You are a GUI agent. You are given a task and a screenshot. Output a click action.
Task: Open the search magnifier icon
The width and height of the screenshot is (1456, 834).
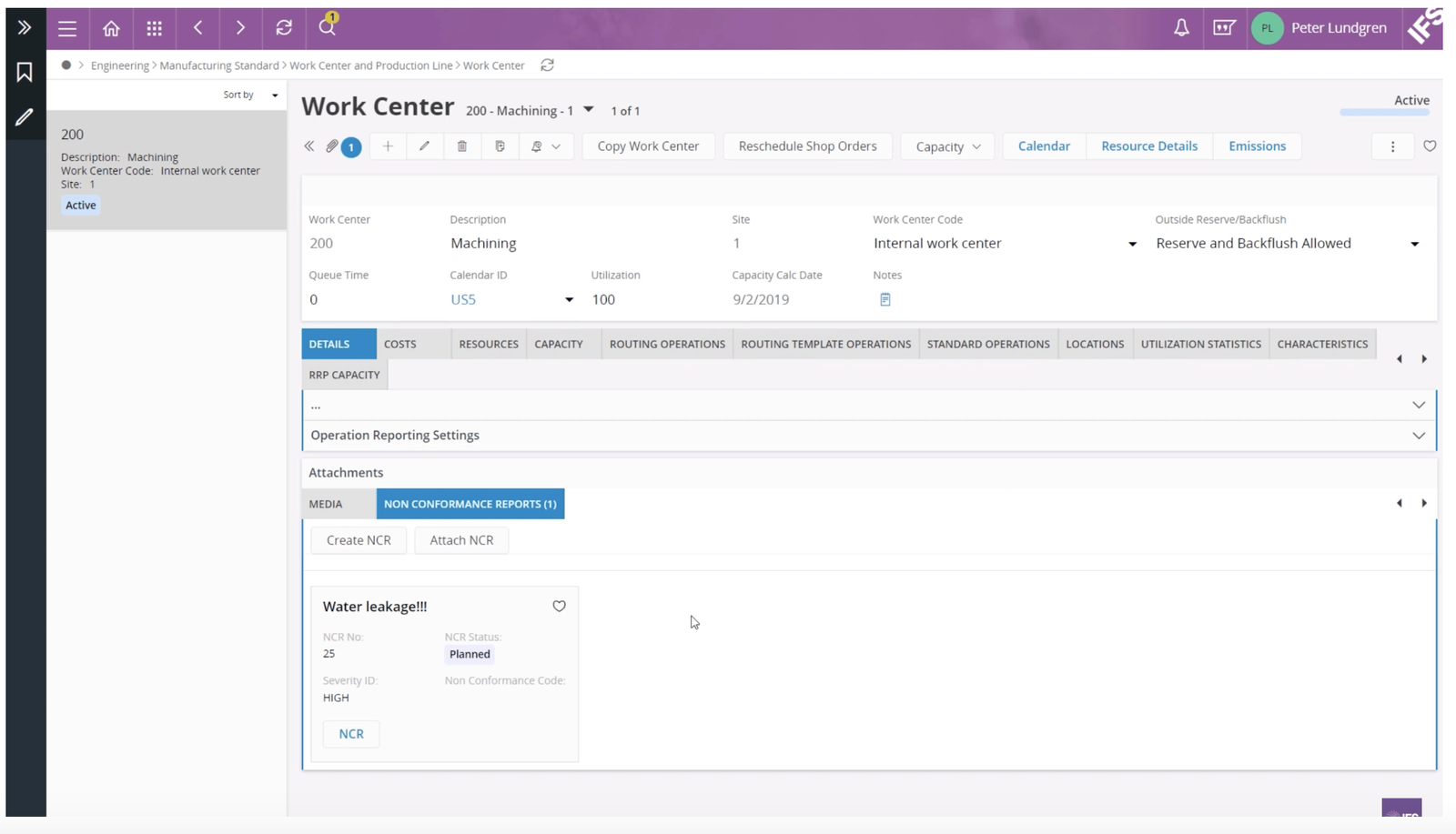327,26
